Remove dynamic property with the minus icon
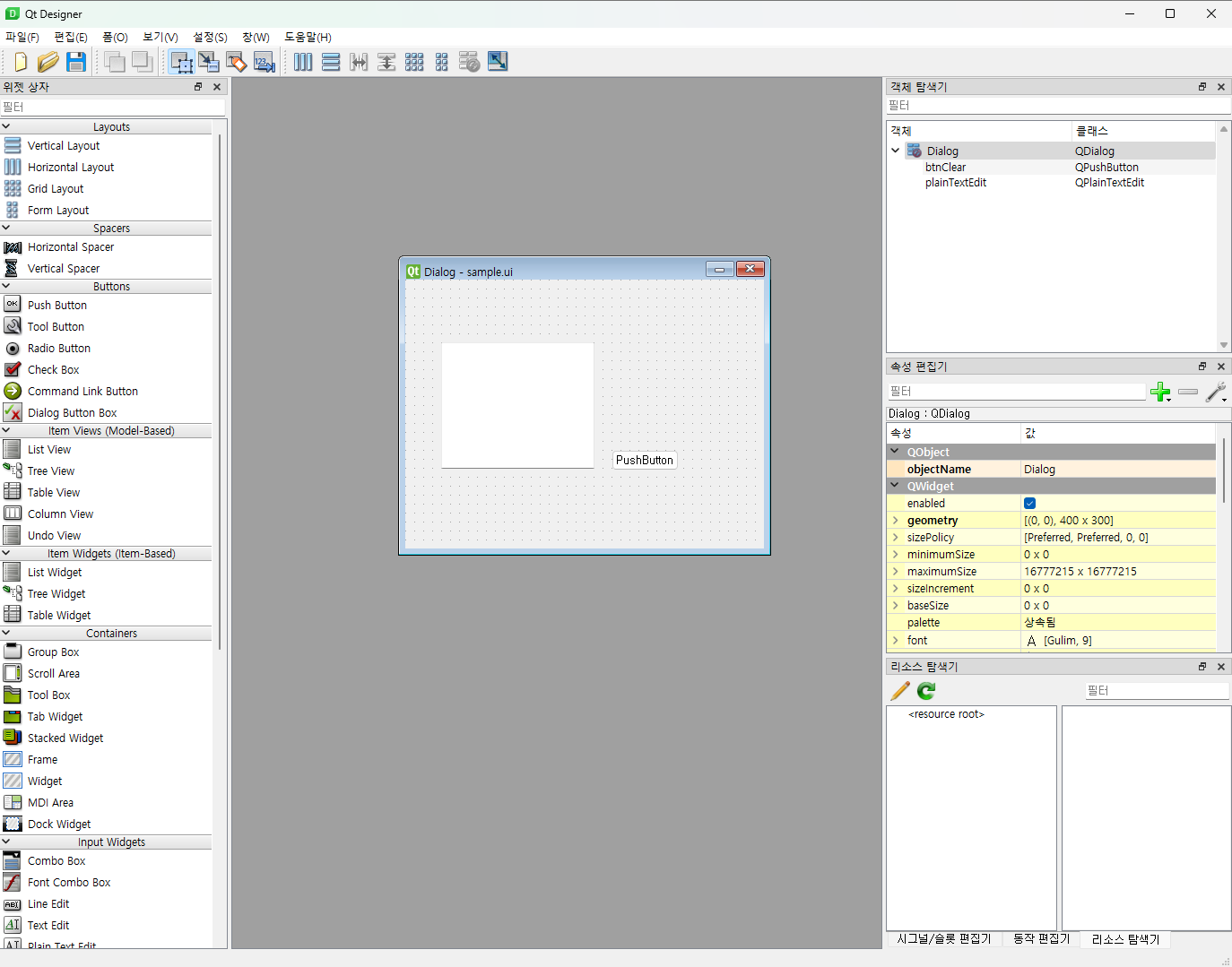 click(x=1188, y=392)
